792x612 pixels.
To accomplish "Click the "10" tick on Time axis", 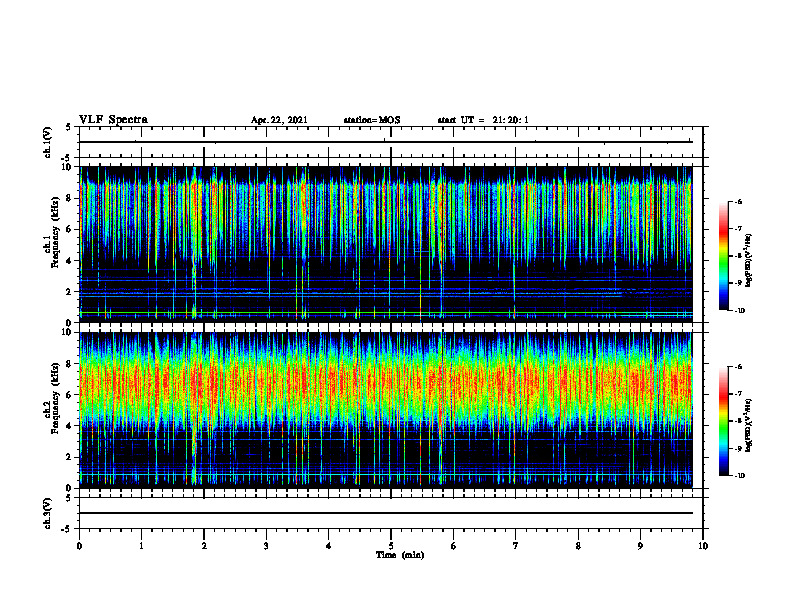I will 703,546.
